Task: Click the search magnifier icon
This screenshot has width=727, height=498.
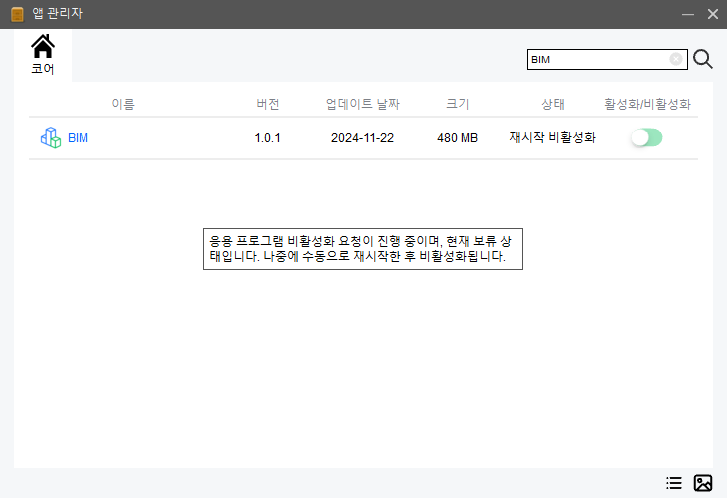Action: tap(703, 59)
